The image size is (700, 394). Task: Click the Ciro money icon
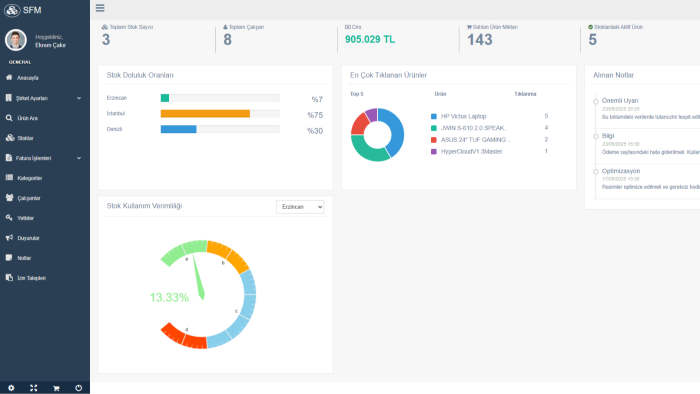(x=347, y=27)
